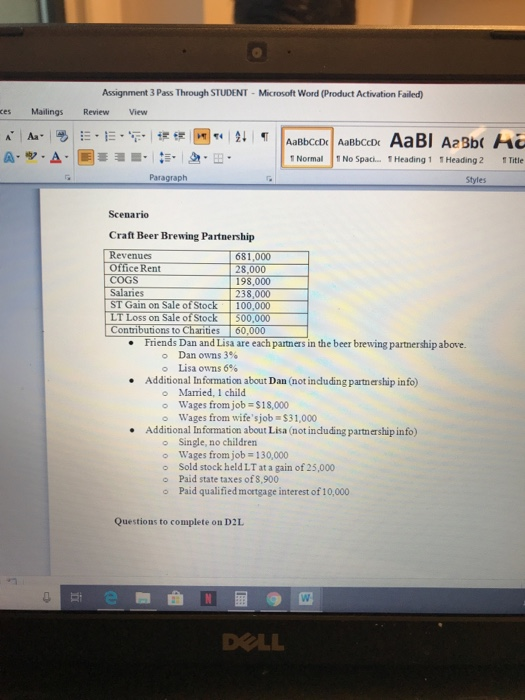The image size is (525, 700).
Task: Apply the Numbering list button
Action: pos(110,136)
